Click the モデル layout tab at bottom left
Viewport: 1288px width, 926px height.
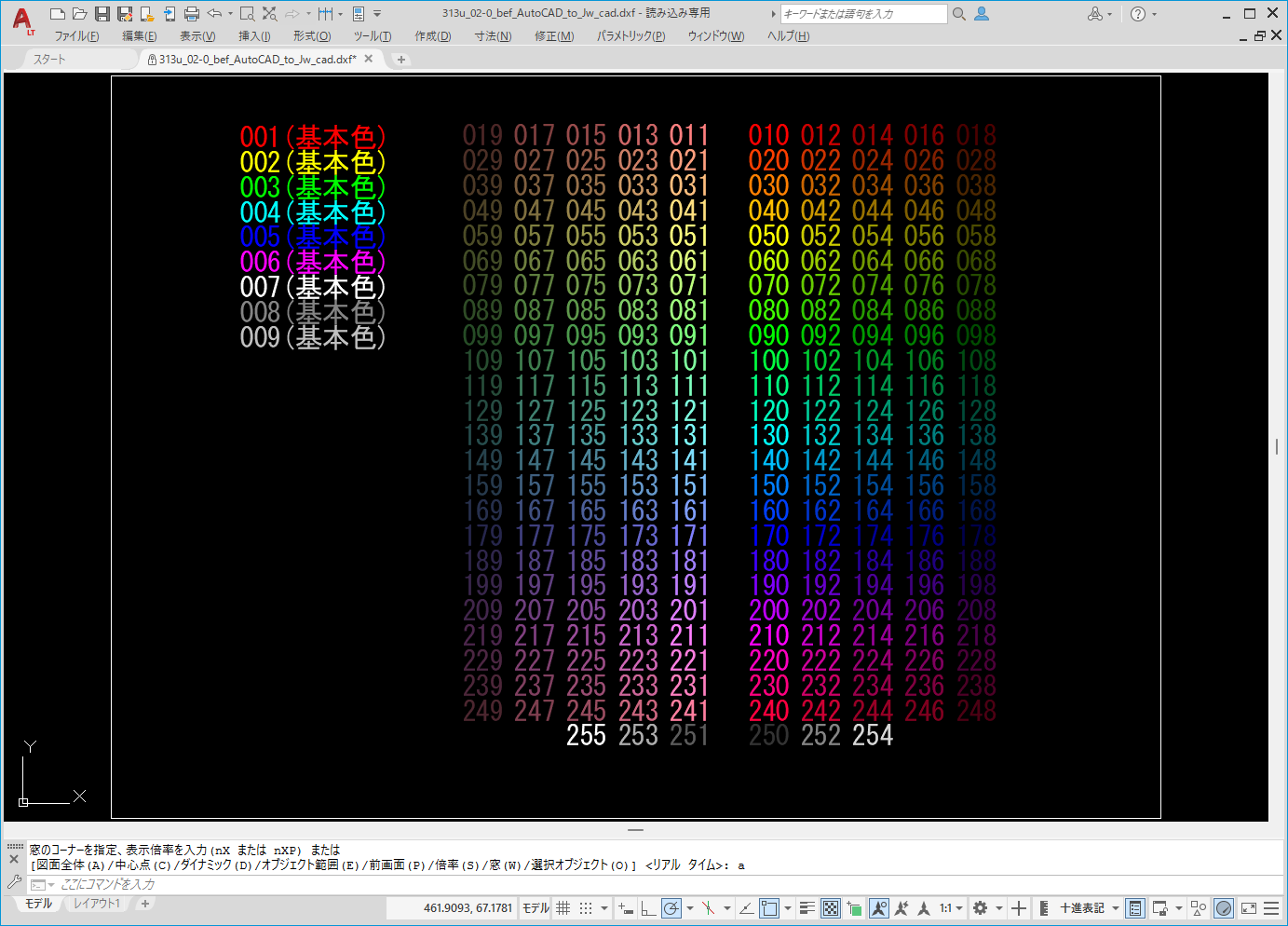click(x=38, y=904)
